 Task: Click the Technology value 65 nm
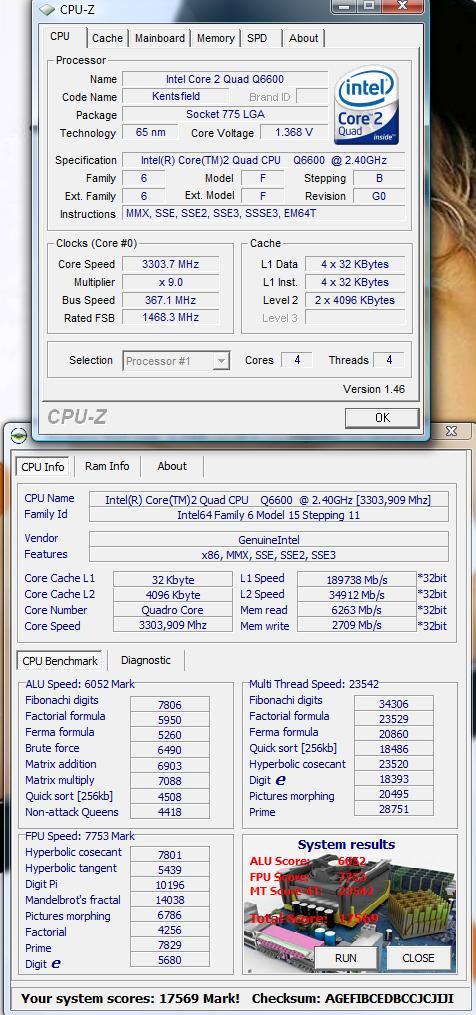point(150,132)
